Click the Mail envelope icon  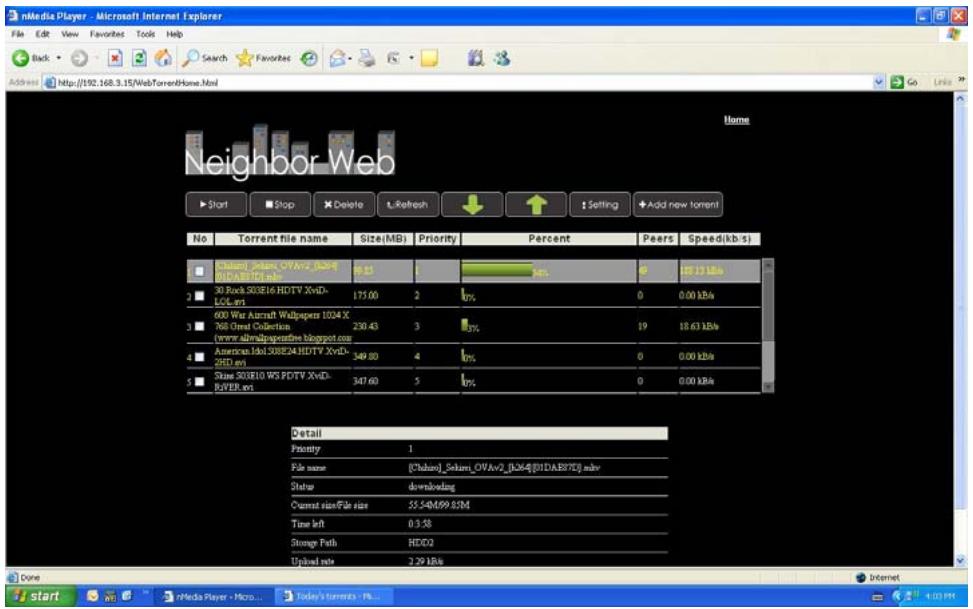coord(337,58)
